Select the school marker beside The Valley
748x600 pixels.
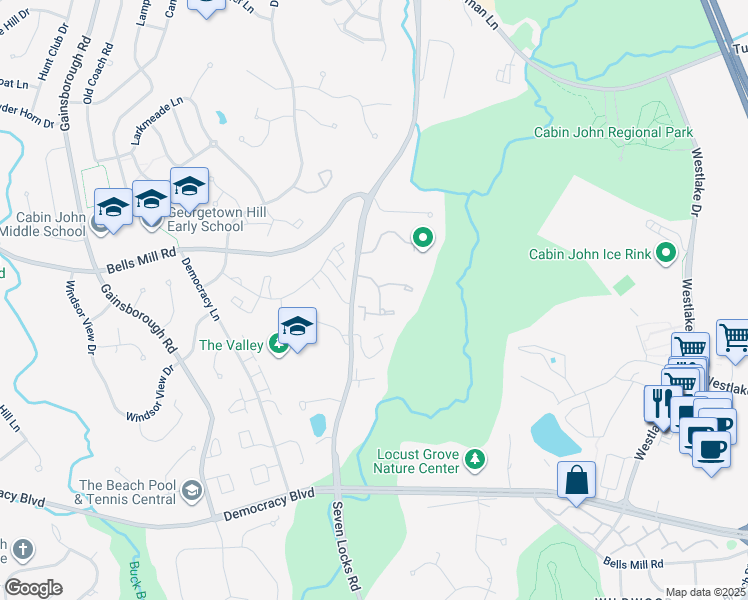coord(297,330)
